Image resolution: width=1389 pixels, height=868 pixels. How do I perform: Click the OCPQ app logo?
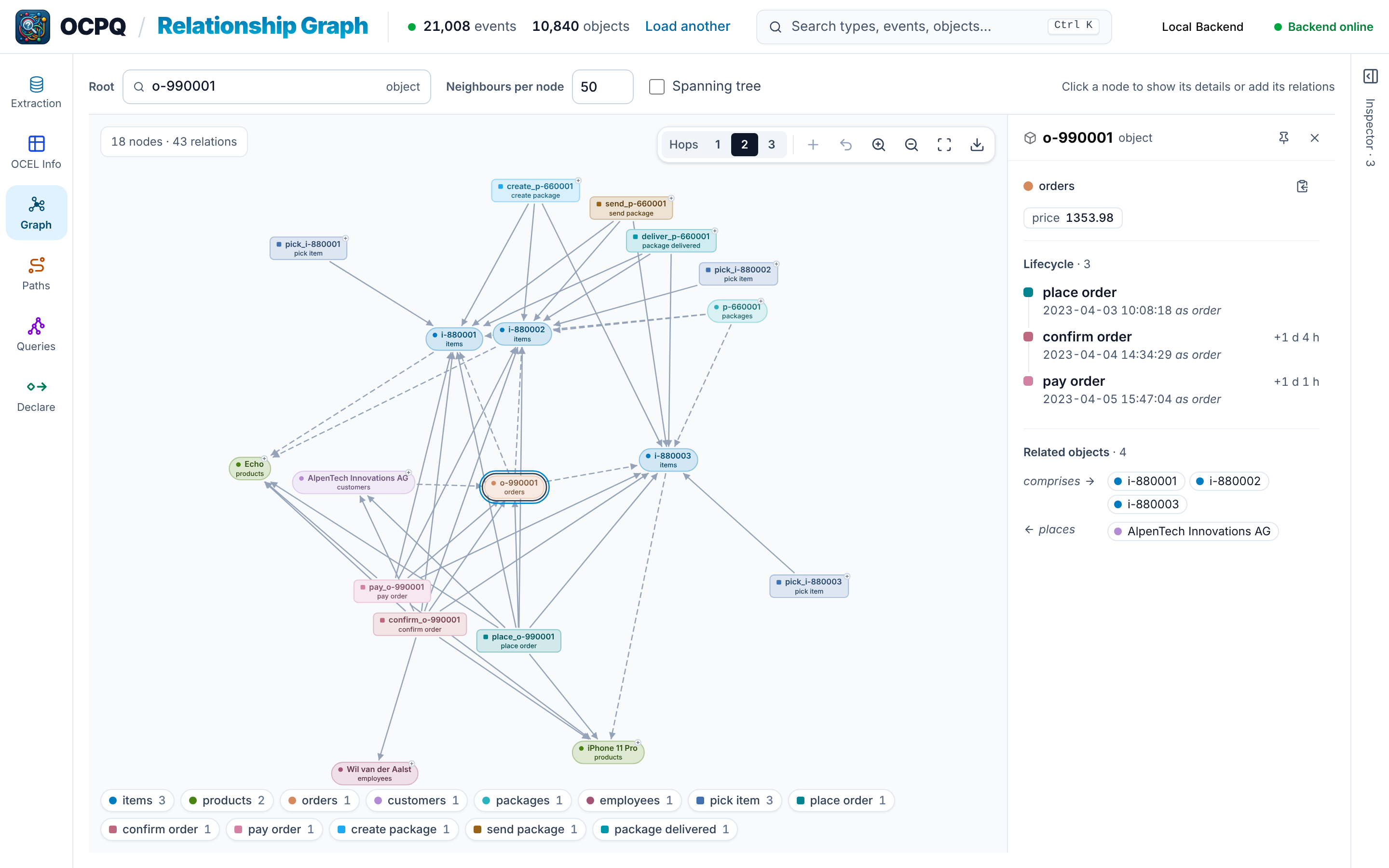33,27
